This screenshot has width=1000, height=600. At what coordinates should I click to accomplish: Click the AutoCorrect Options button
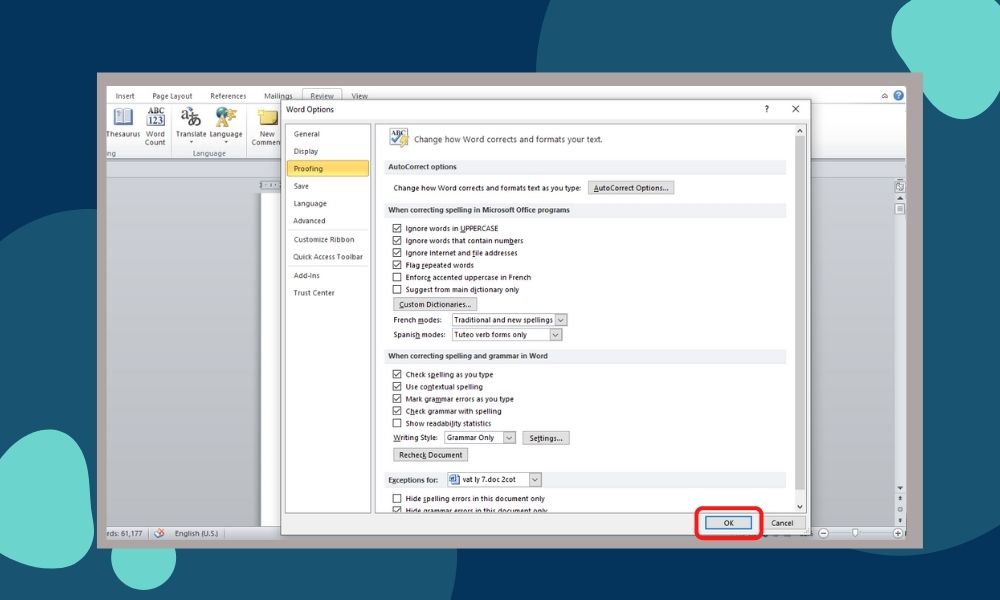coord(631,188)
